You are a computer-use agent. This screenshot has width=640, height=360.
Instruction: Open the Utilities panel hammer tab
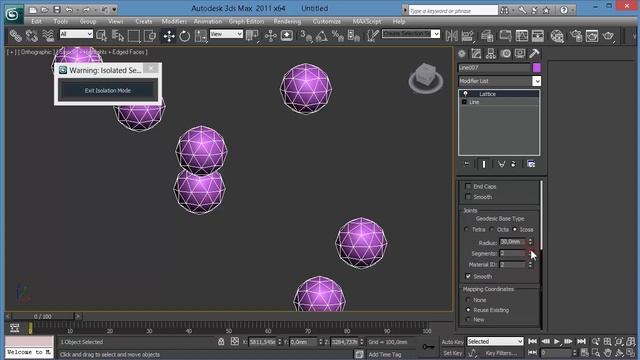point(534,53)
